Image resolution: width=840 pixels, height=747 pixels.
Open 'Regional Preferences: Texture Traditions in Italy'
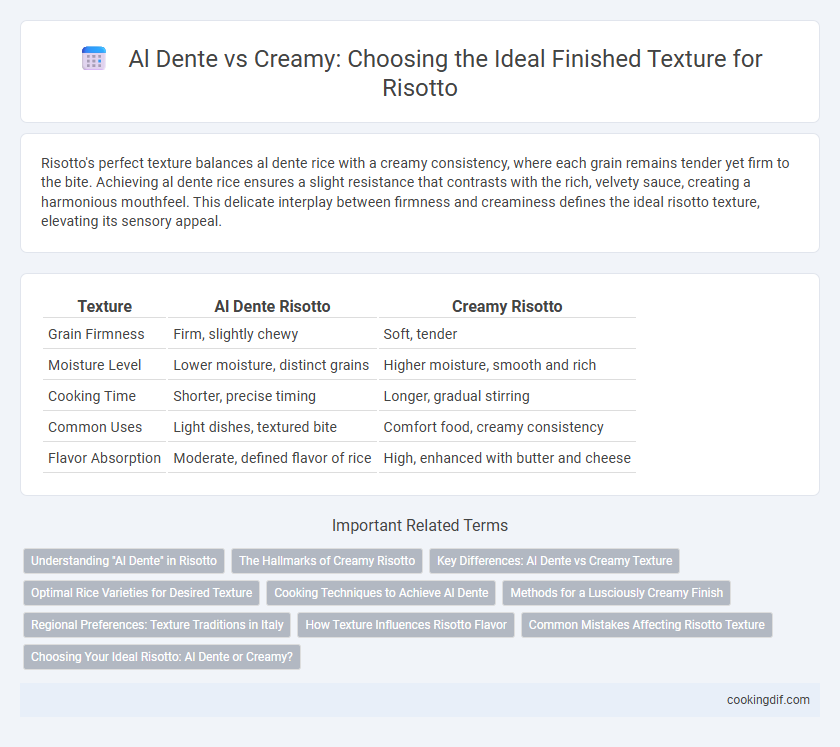(x=157, y=625)
